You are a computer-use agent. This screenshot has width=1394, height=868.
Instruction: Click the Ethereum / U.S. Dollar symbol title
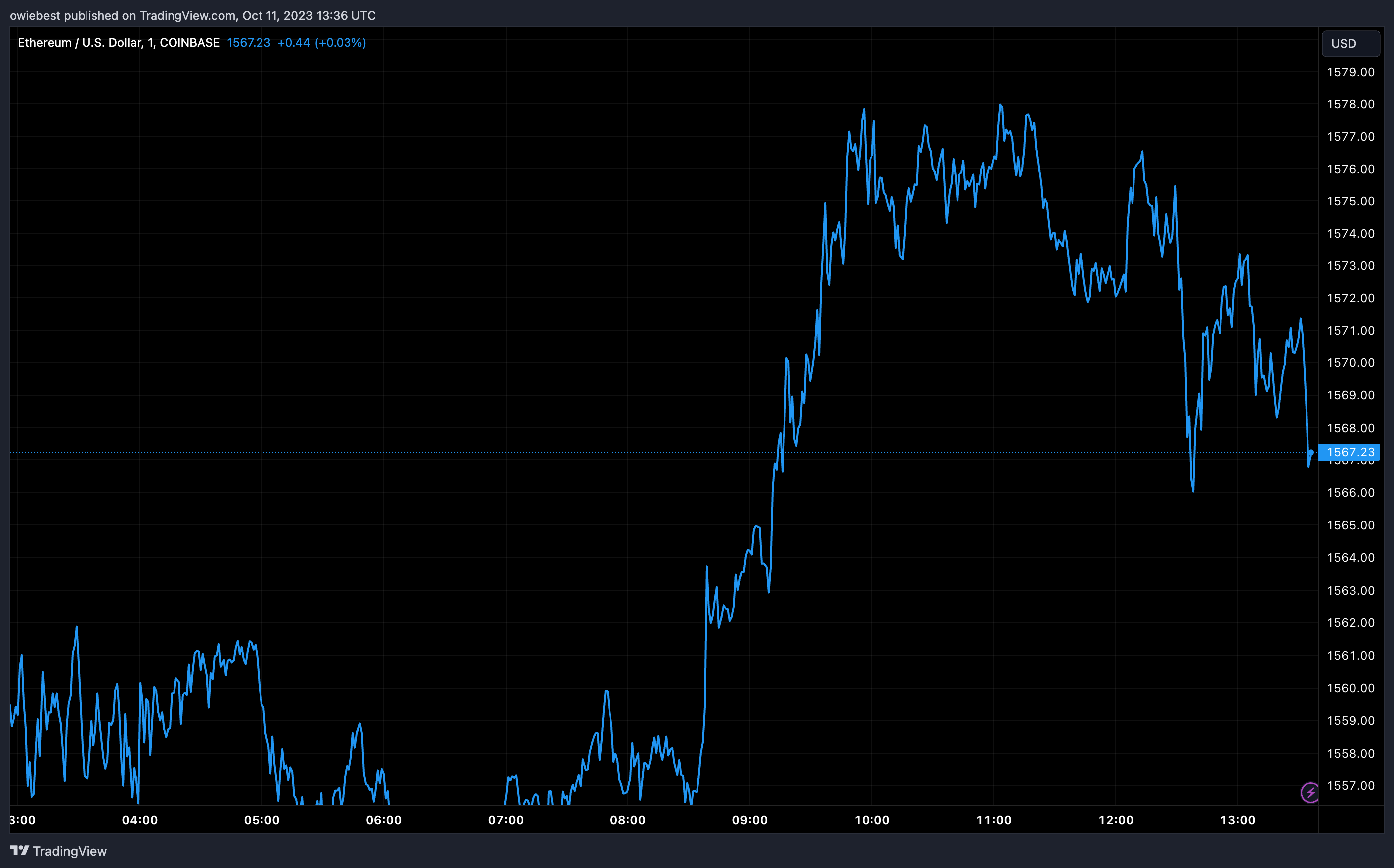click(x=119, y=42)
